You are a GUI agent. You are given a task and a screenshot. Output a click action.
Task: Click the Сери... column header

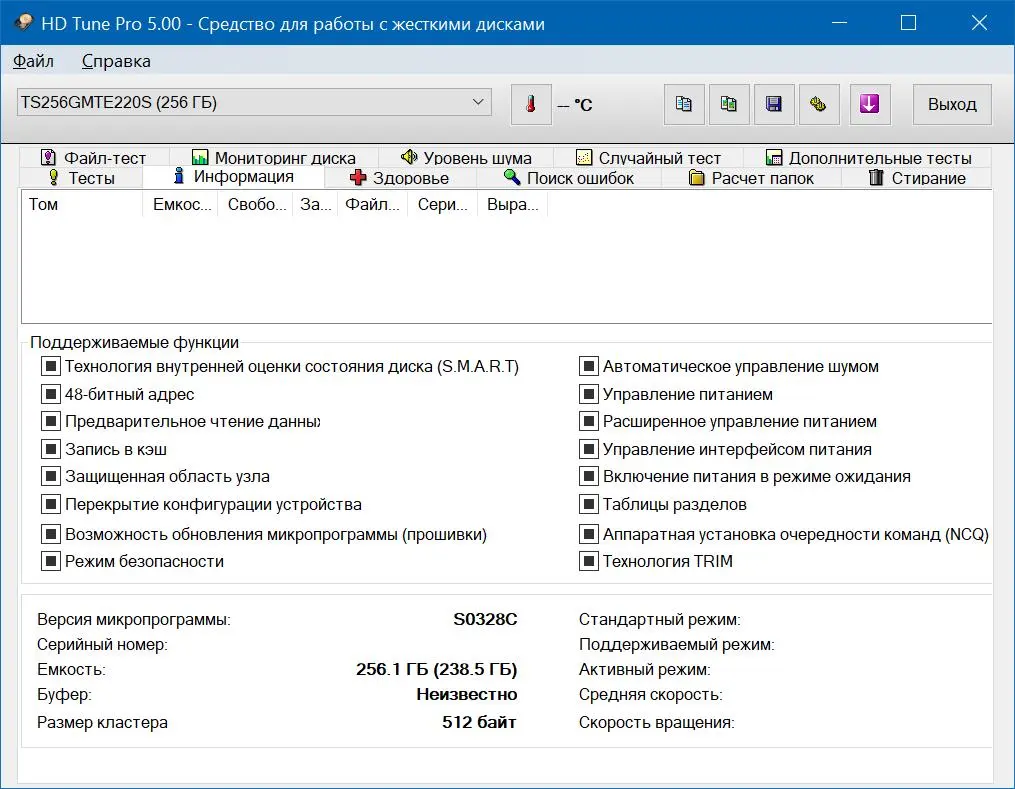point(442,205)
